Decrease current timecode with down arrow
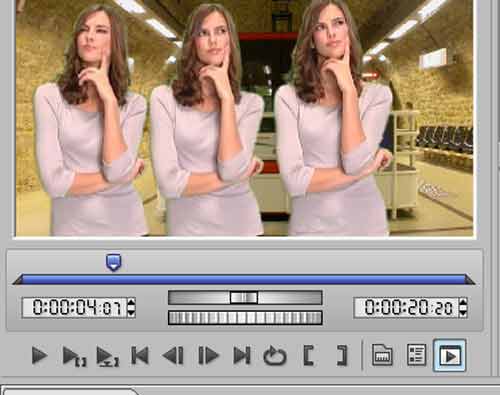Viewport: 500px width, 395px height. point(131,312)
